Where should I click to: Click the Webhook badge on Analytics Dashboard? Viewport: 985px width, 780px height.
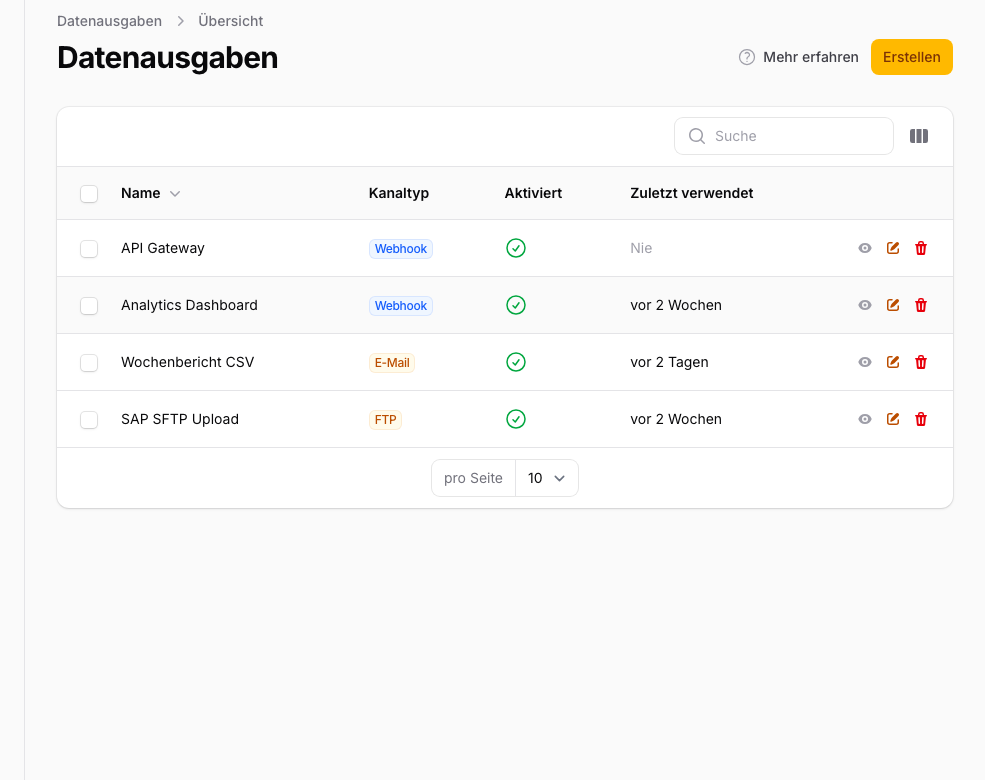coord(400,305)
